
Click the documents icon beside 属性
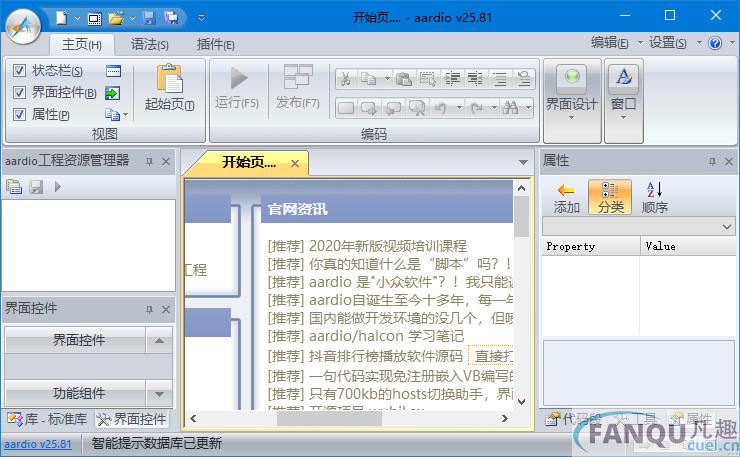[112, 114]
